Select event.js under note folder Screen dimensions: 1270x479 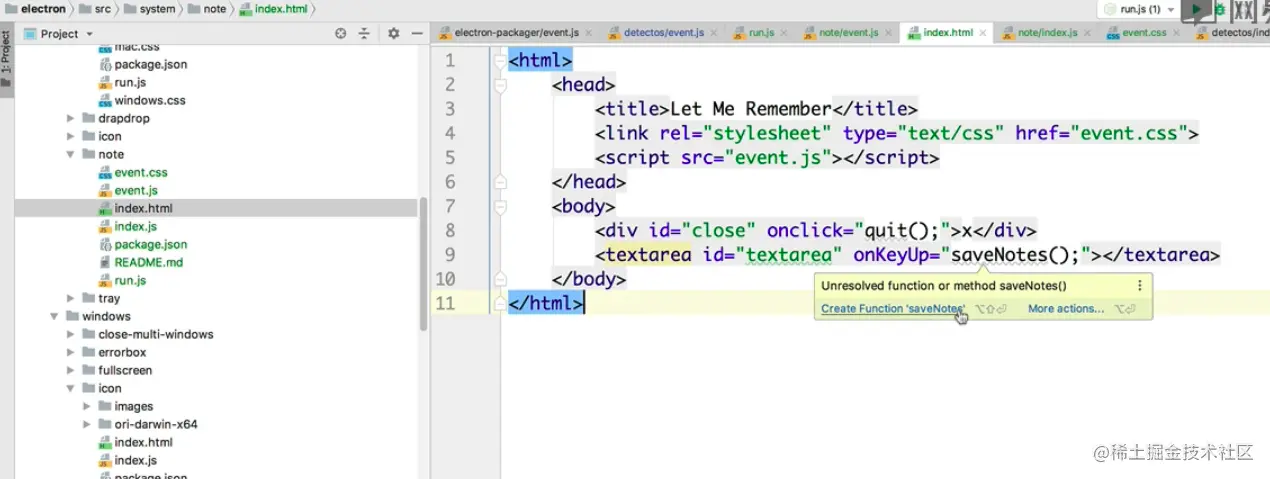[136, 190]
